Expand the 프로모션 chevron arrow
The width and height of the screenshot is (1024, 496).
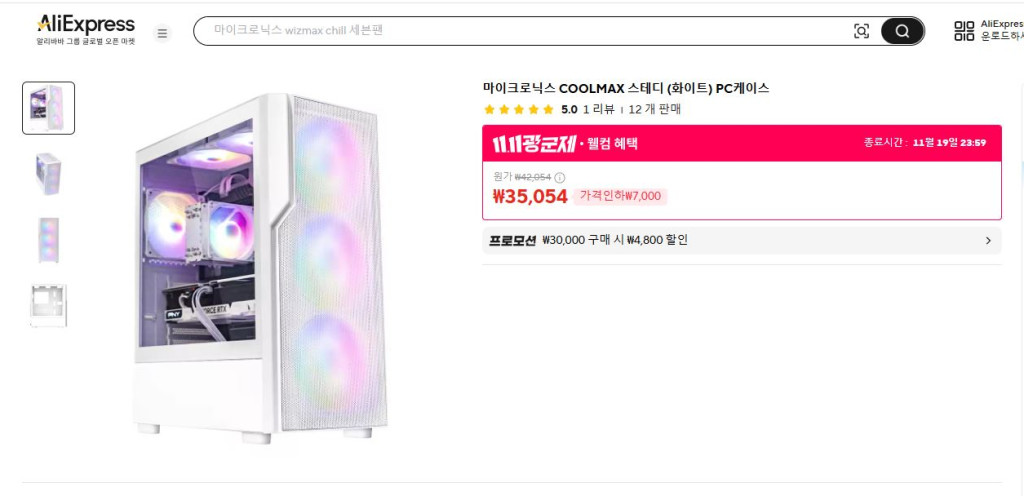point(988,240)
